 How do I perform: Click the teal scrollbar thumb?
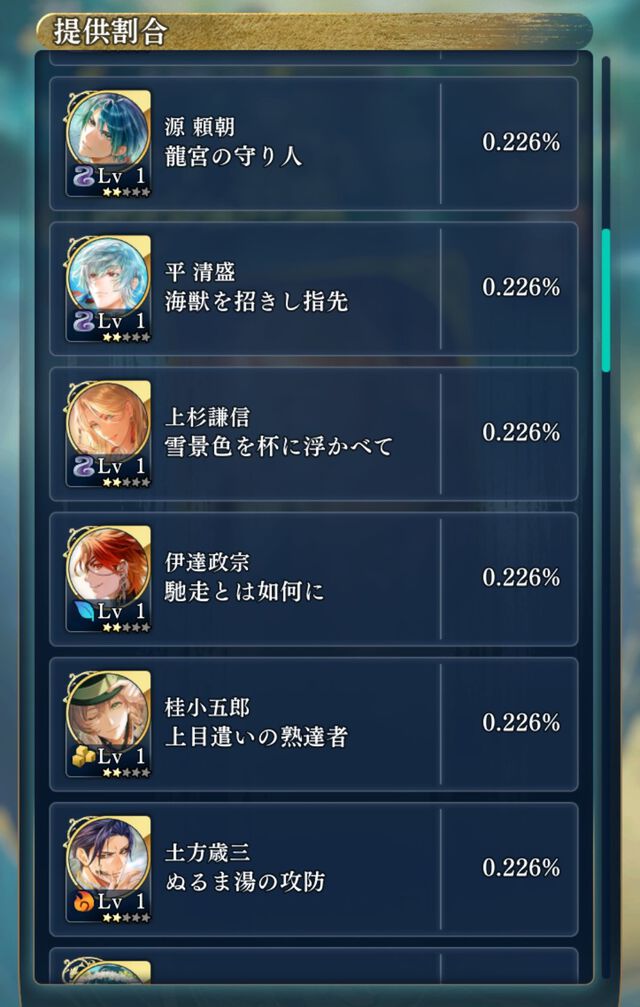pyautogui.click(x=605, y=301)
